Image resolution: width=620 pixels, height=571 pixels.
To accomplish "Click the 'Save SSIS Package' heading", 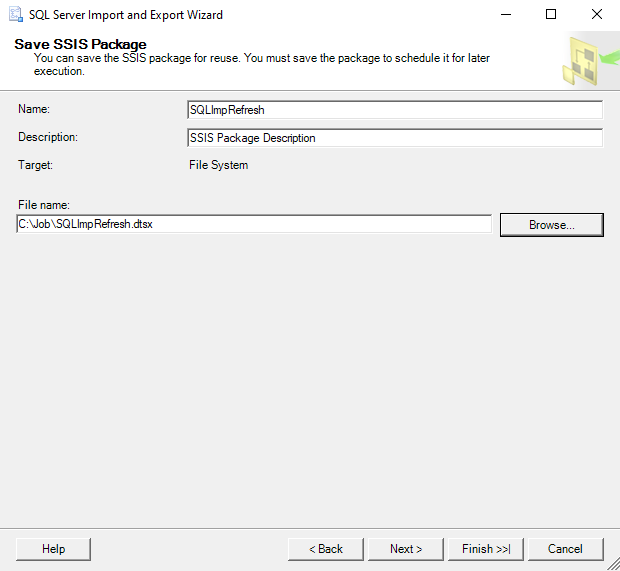I will coord(80,44).
